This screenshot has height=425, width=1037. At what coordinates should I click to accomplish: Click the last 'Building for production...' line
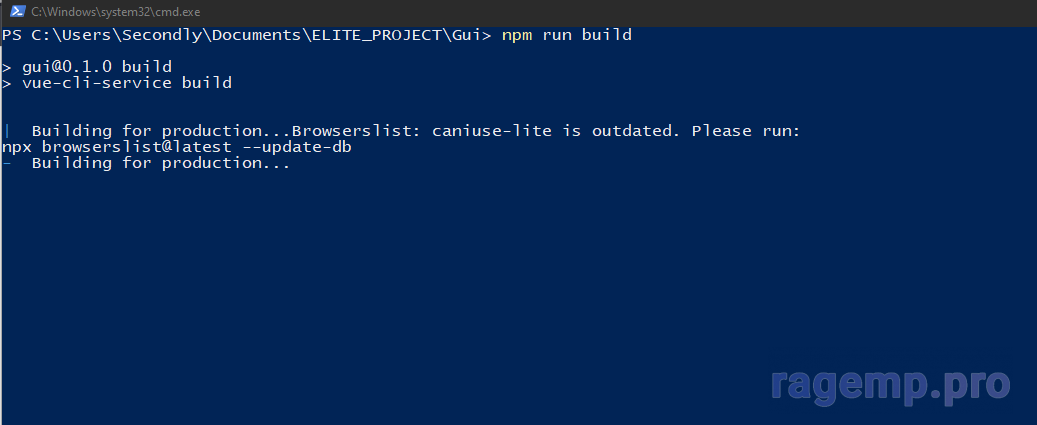click(161, 163)
